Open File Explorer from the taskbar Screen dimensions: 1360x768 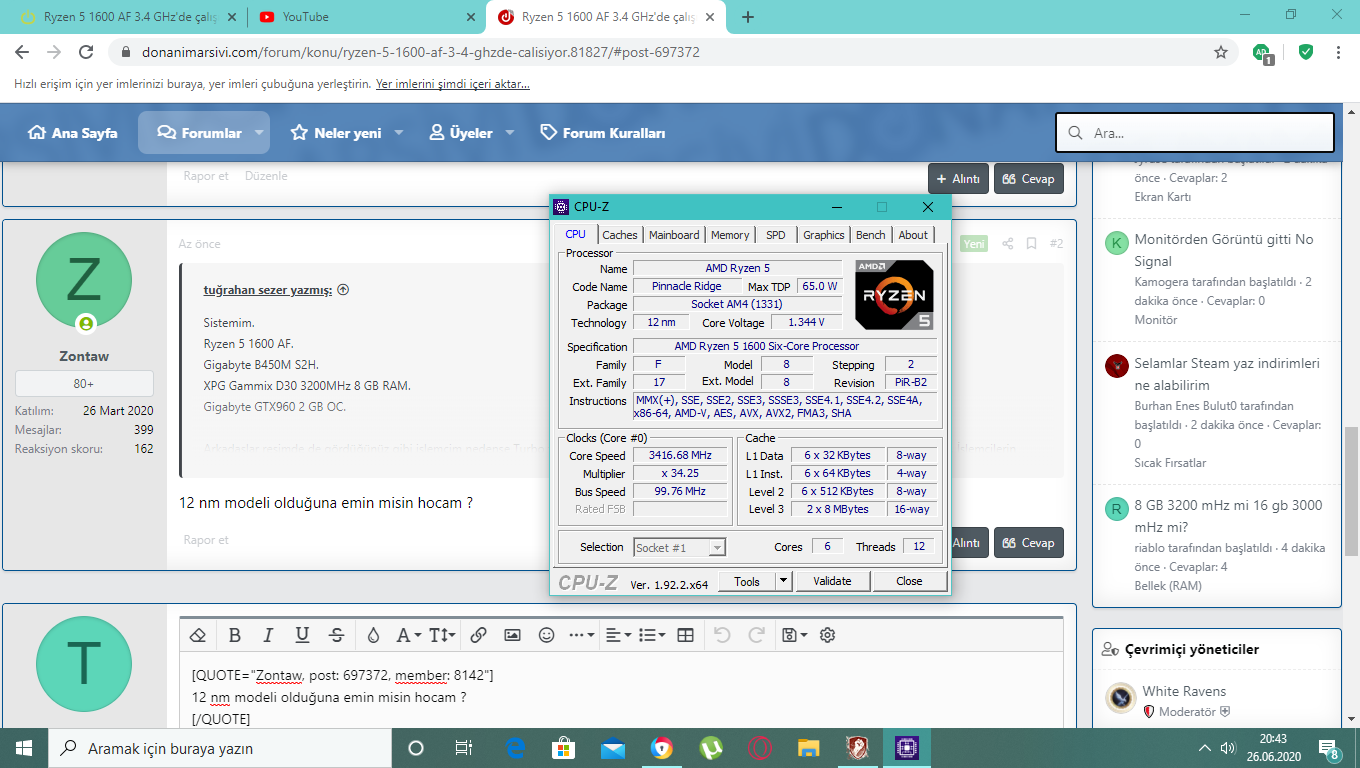809,748
